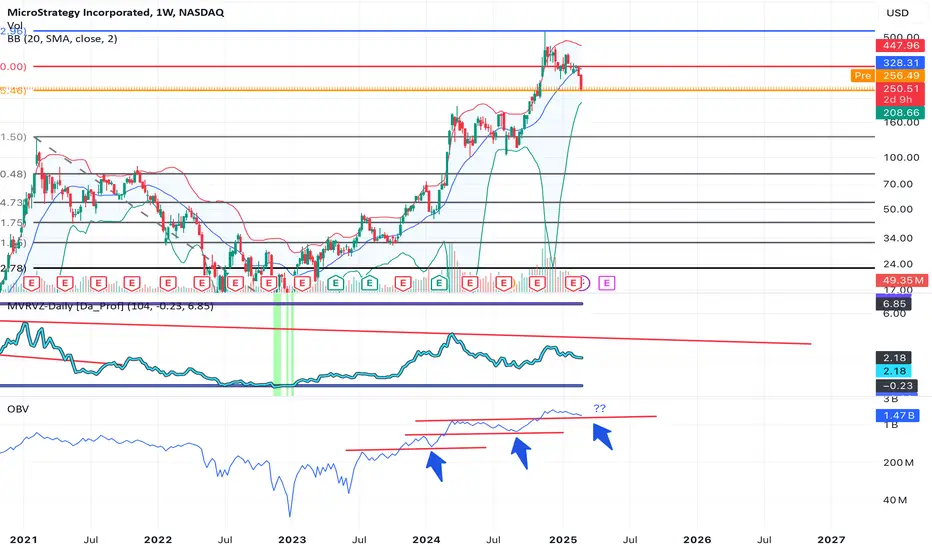Click the blue ?? text note in OBV pane

(x=600, y=408)
